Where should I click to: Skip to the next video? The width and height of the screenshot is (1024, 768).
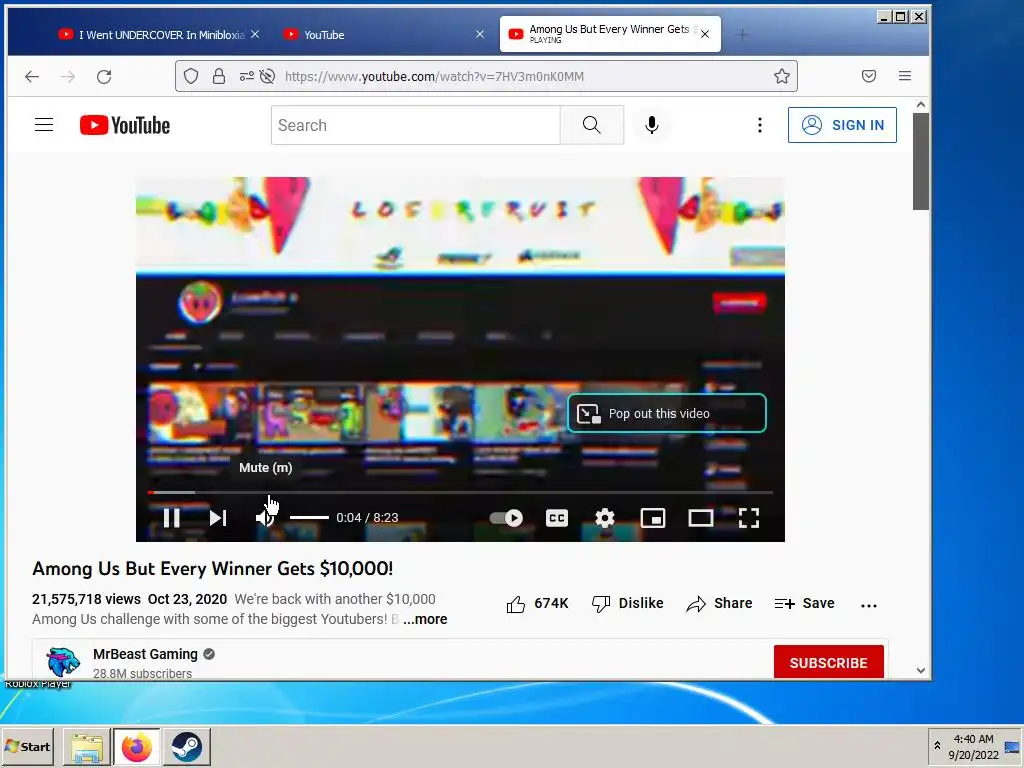218,518
